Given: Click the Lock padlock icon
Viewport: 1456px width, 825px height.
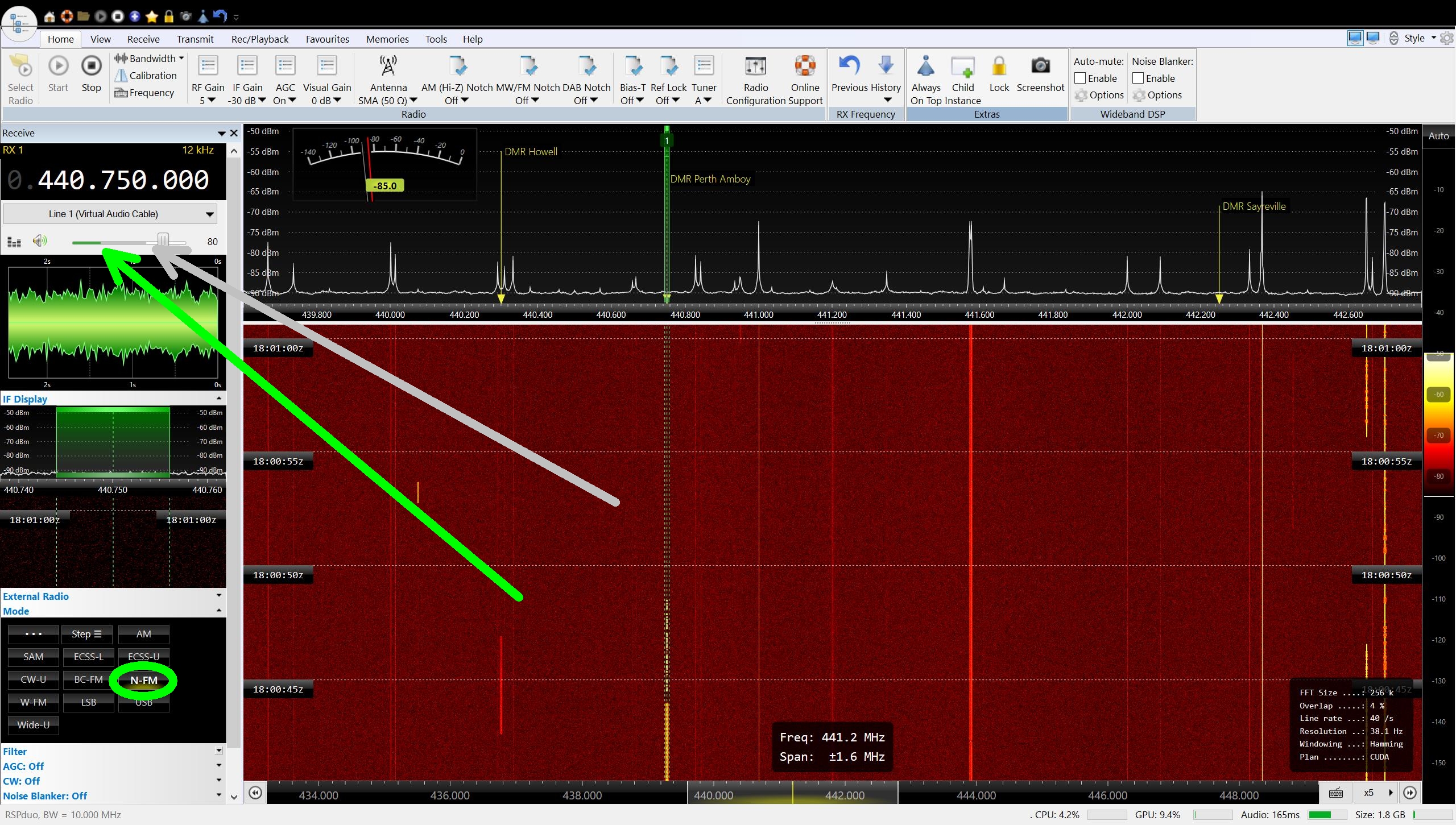Looking at the screenshot, I should click(999, 67).
